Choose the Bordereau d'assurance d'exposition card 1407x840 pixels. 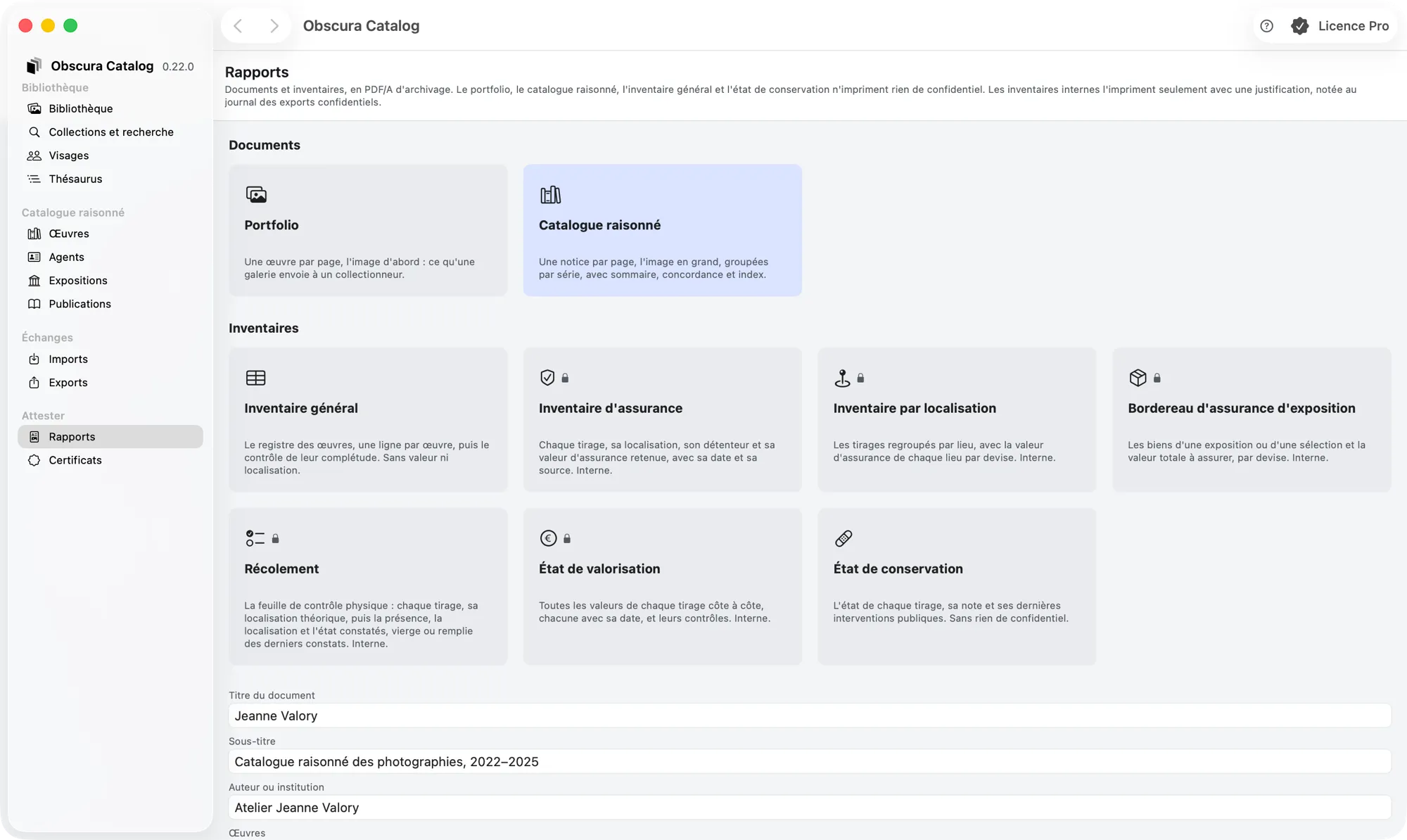pos(1252,420)
